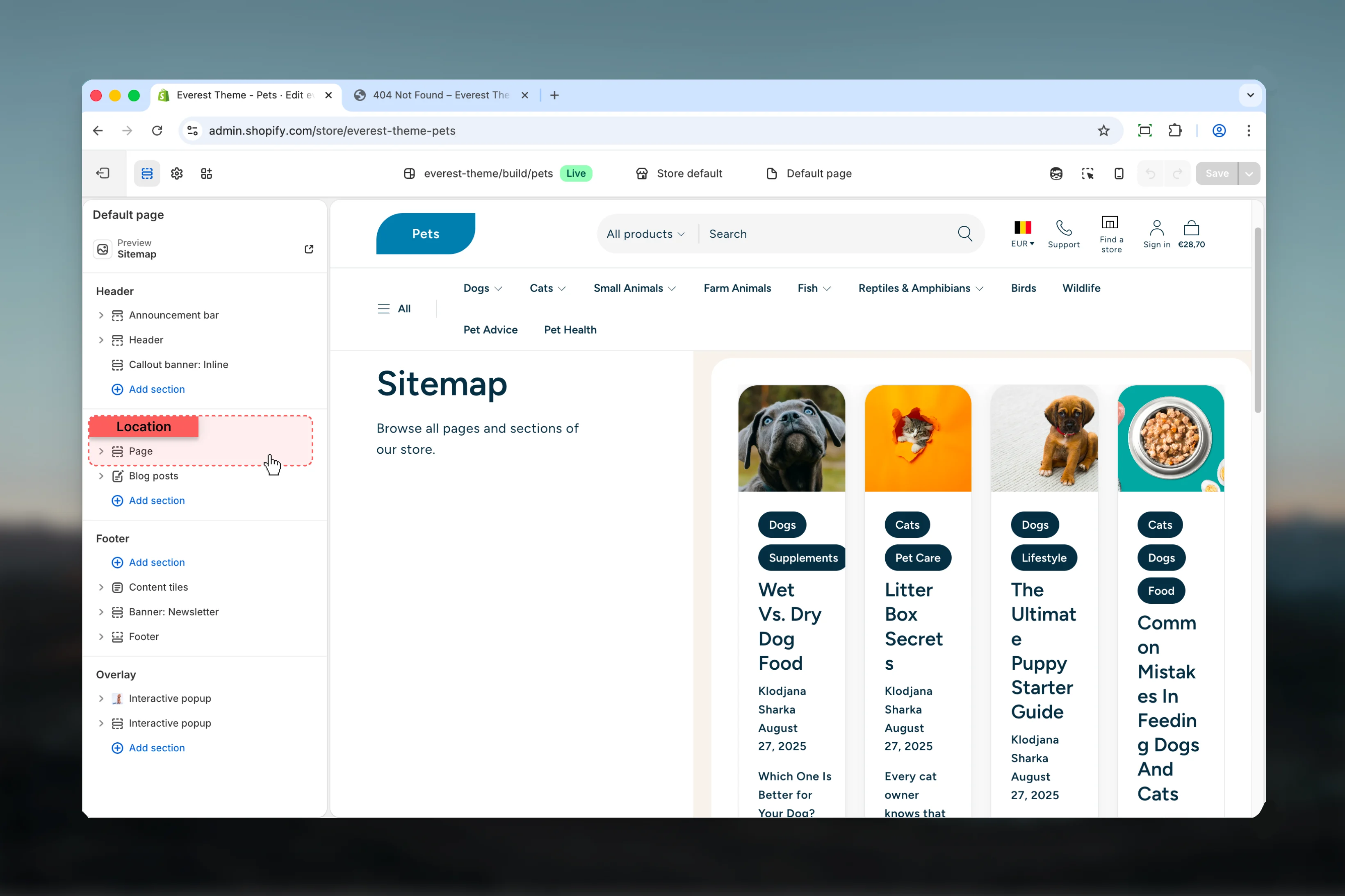This screenshot has height=896, width=1345.
Task: Expand the Blog posts section
Action: click(x=101, y=475)
